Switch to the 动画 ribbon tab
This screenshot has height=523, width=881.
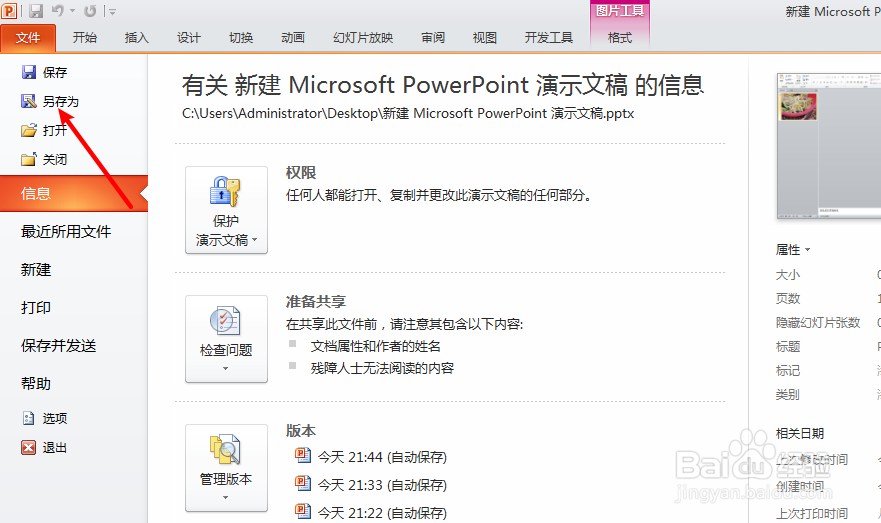point(293,38)
